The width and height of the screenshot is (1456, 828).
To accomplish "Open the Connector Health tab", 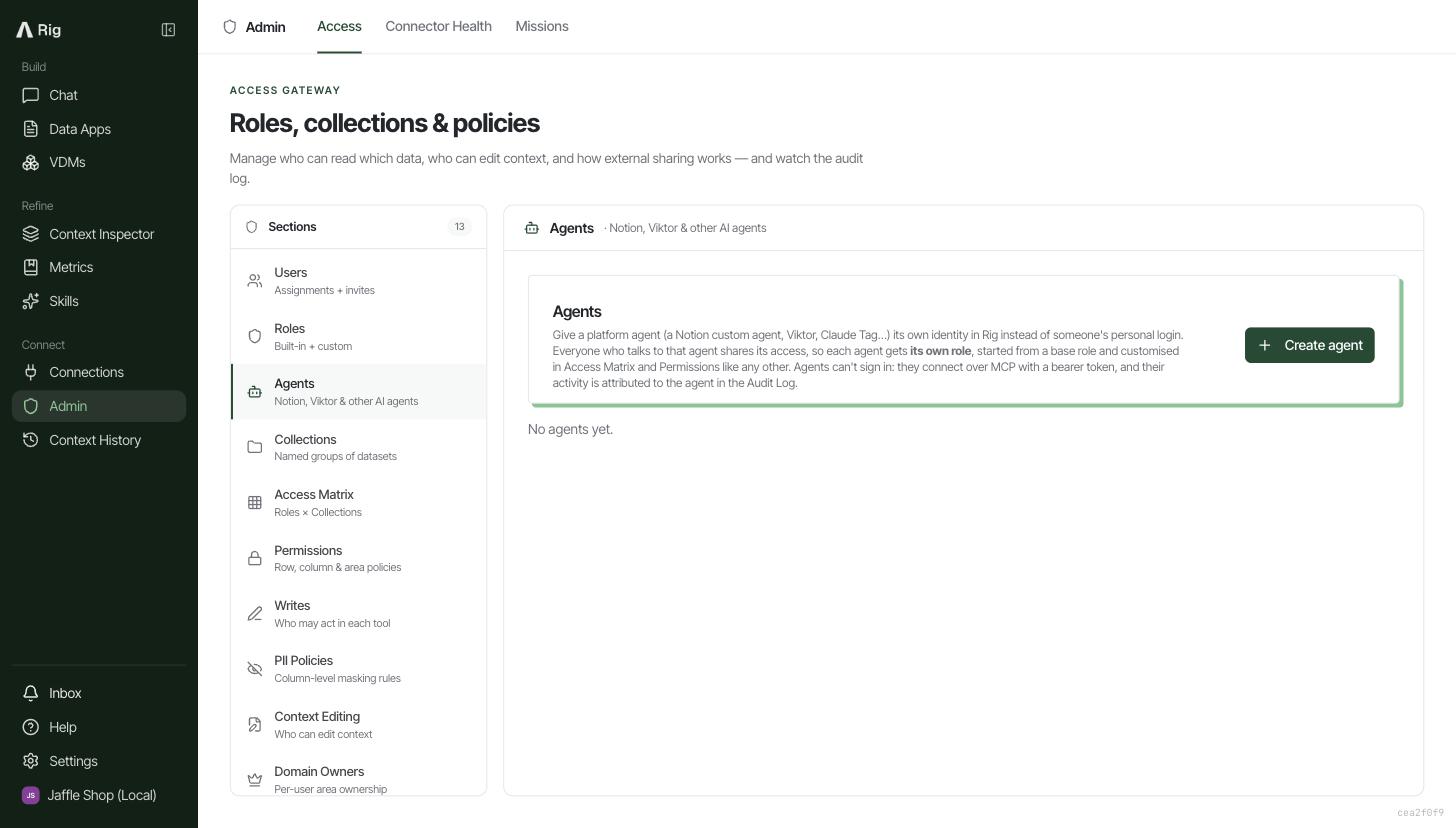I will 438,26.
